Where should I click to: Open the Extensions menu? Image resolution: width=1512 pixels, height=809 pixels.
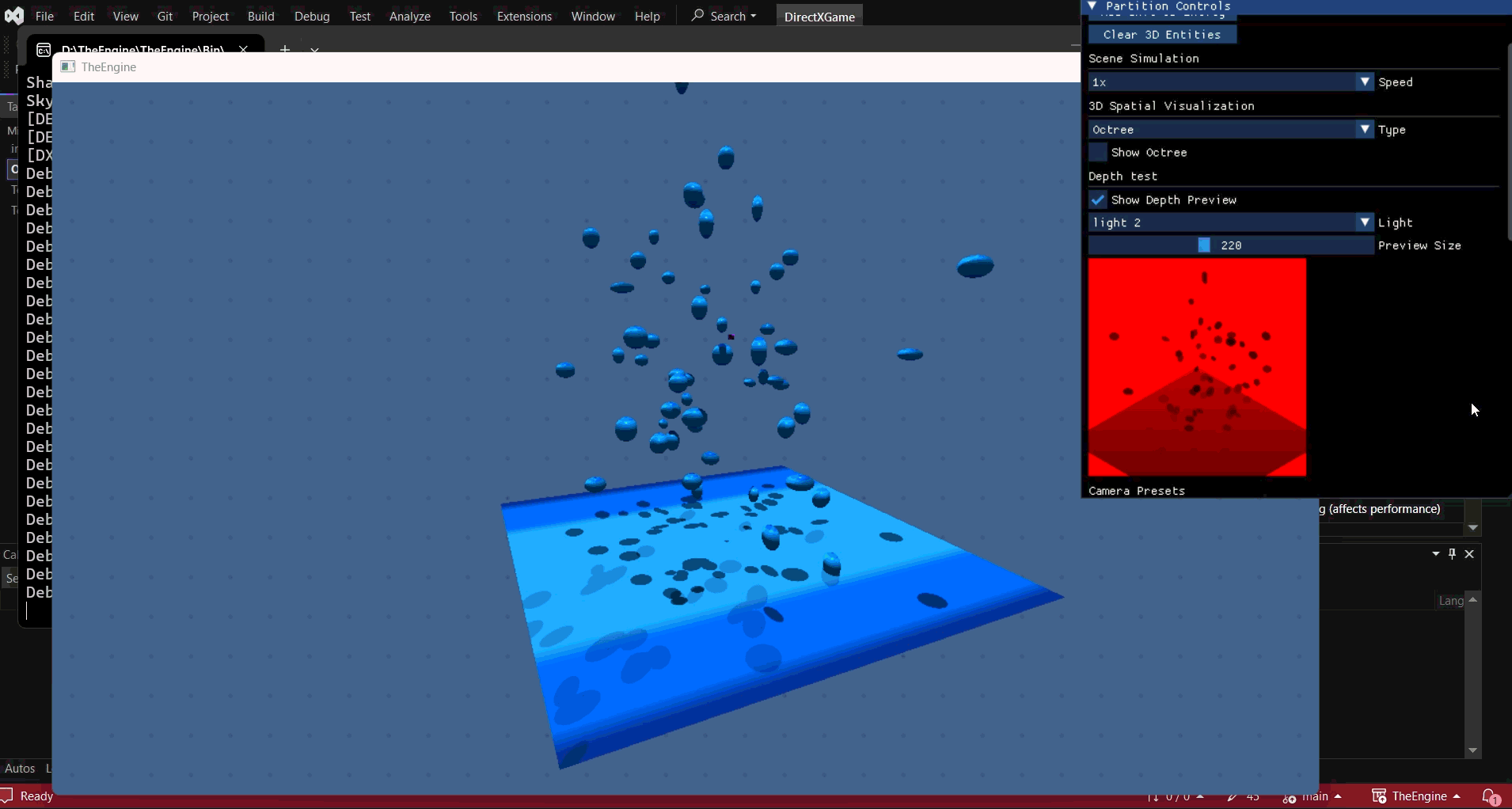point(525,15)
